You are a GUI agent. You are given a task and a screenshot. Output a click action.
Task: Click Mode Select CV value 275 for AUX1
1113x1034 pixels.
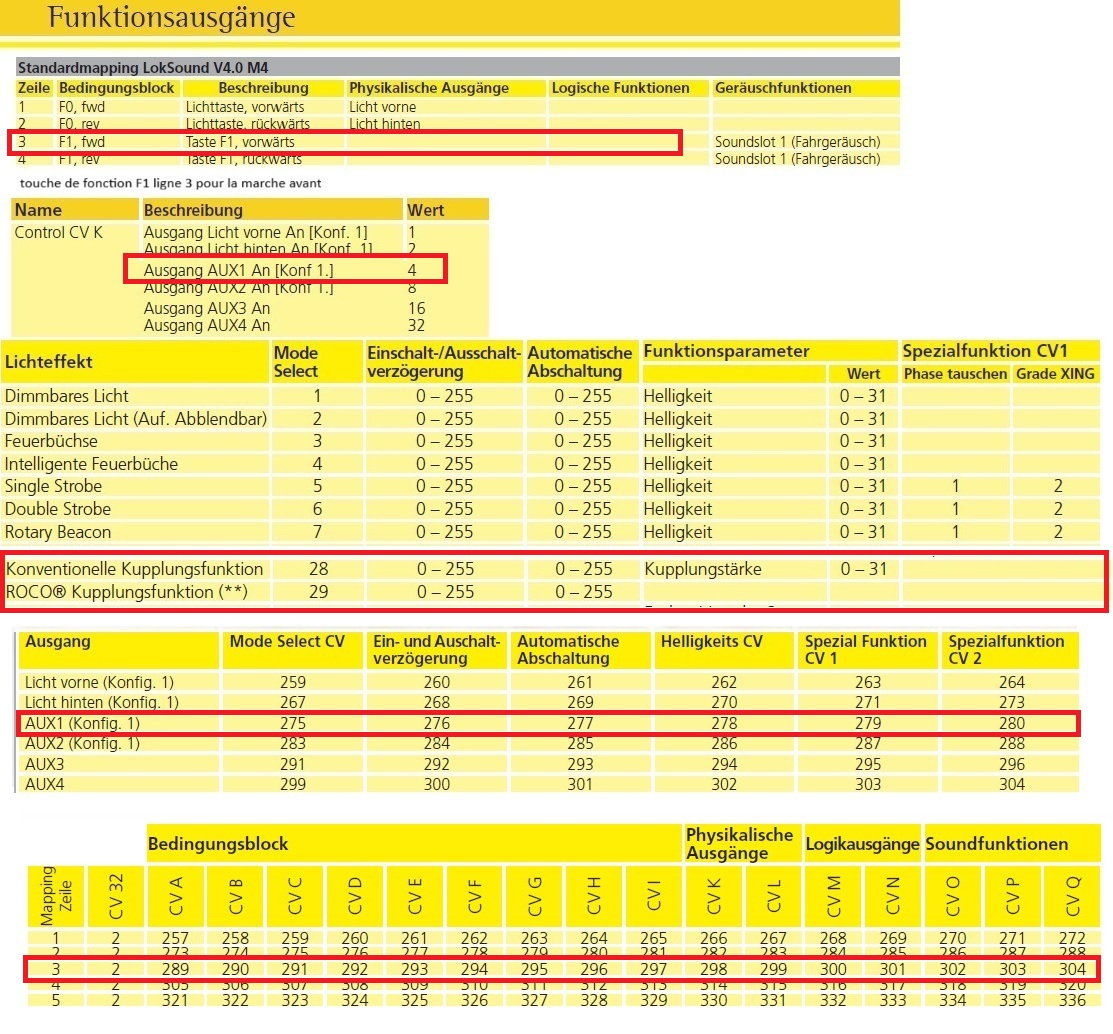pos(292,724)
